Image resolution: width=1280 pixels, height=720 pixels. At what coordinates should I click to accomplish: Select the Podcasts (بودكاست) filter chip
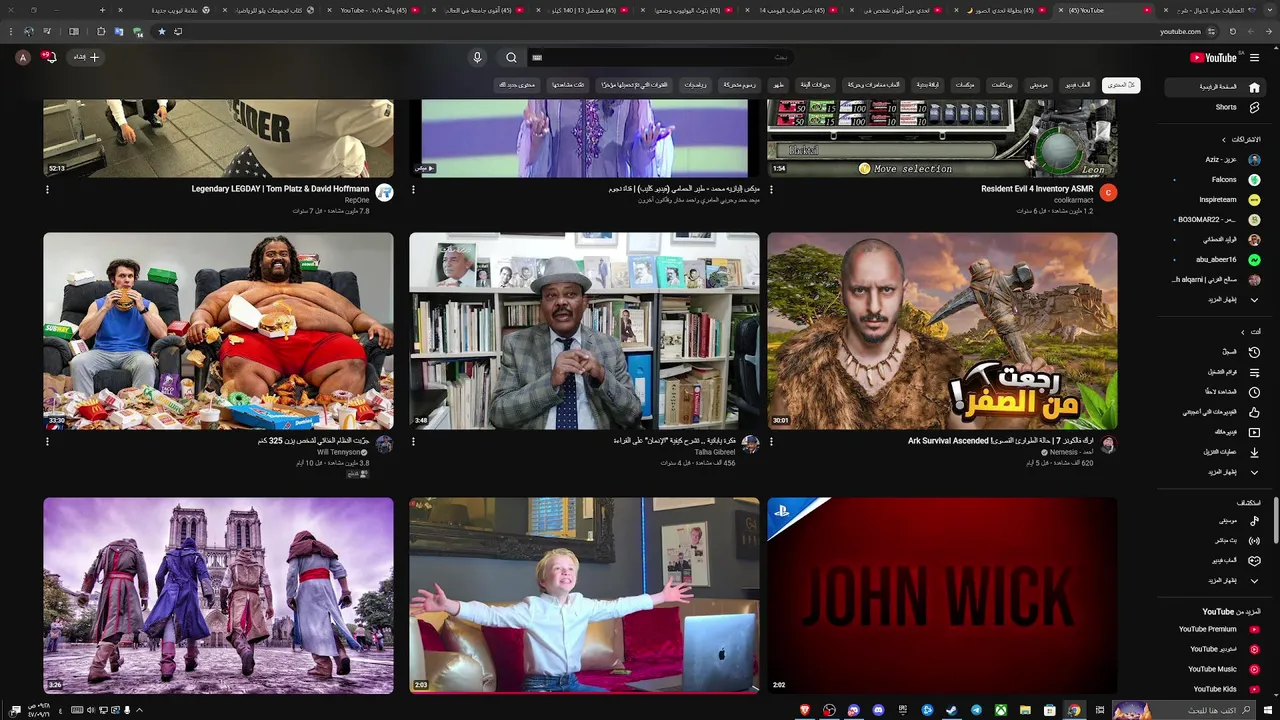(x=1002, y=85)
